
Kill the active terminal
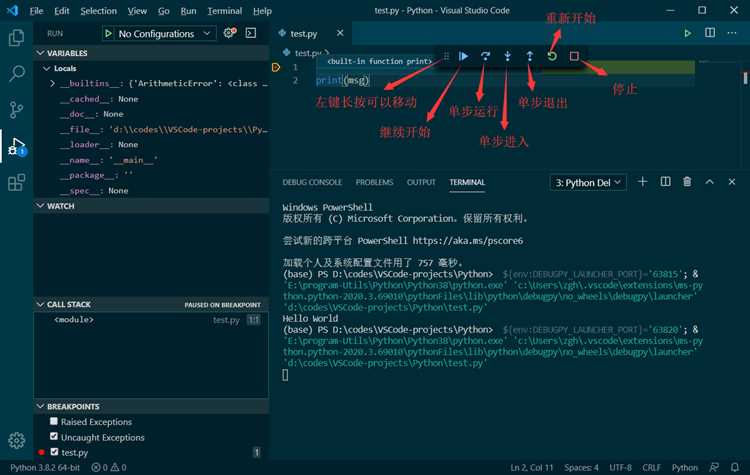(687, 182)
